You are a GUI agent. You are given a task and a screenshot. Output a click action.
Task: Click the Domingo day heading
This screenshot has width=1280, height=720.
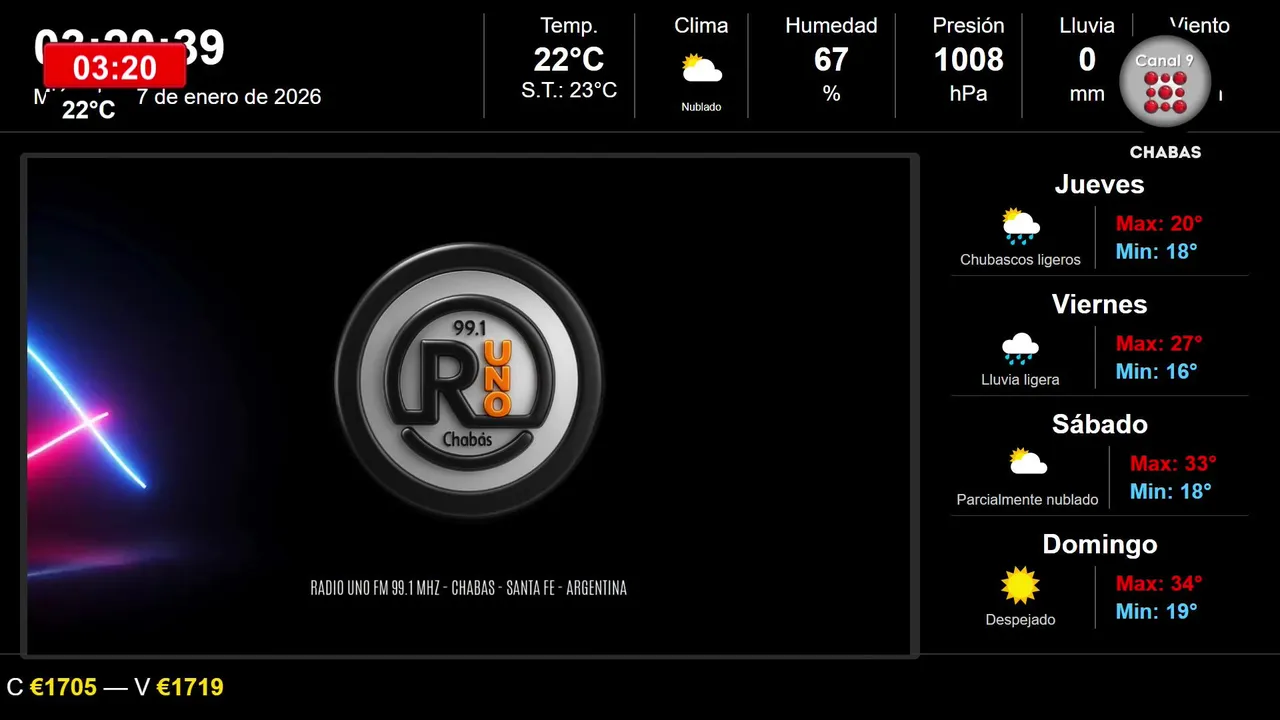coord(1099,544)
